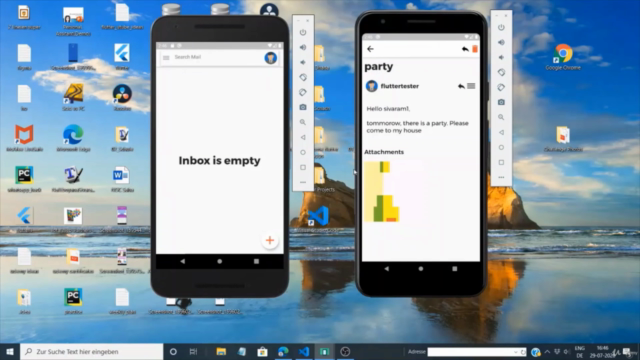Viewport: 640px width, 360px height.
Task: Click zoom magnifier on left emulator toolbar
Action: pos(303,122)
